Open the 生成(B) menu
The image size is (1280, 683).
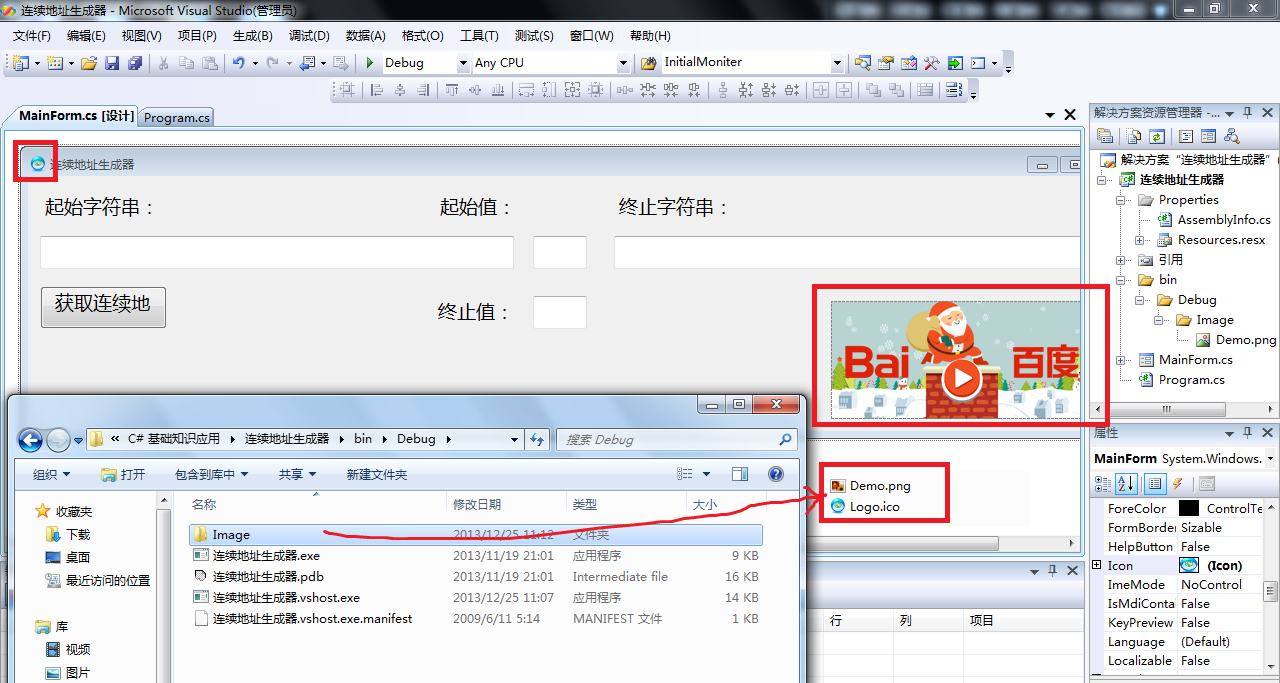coord(252,36)
